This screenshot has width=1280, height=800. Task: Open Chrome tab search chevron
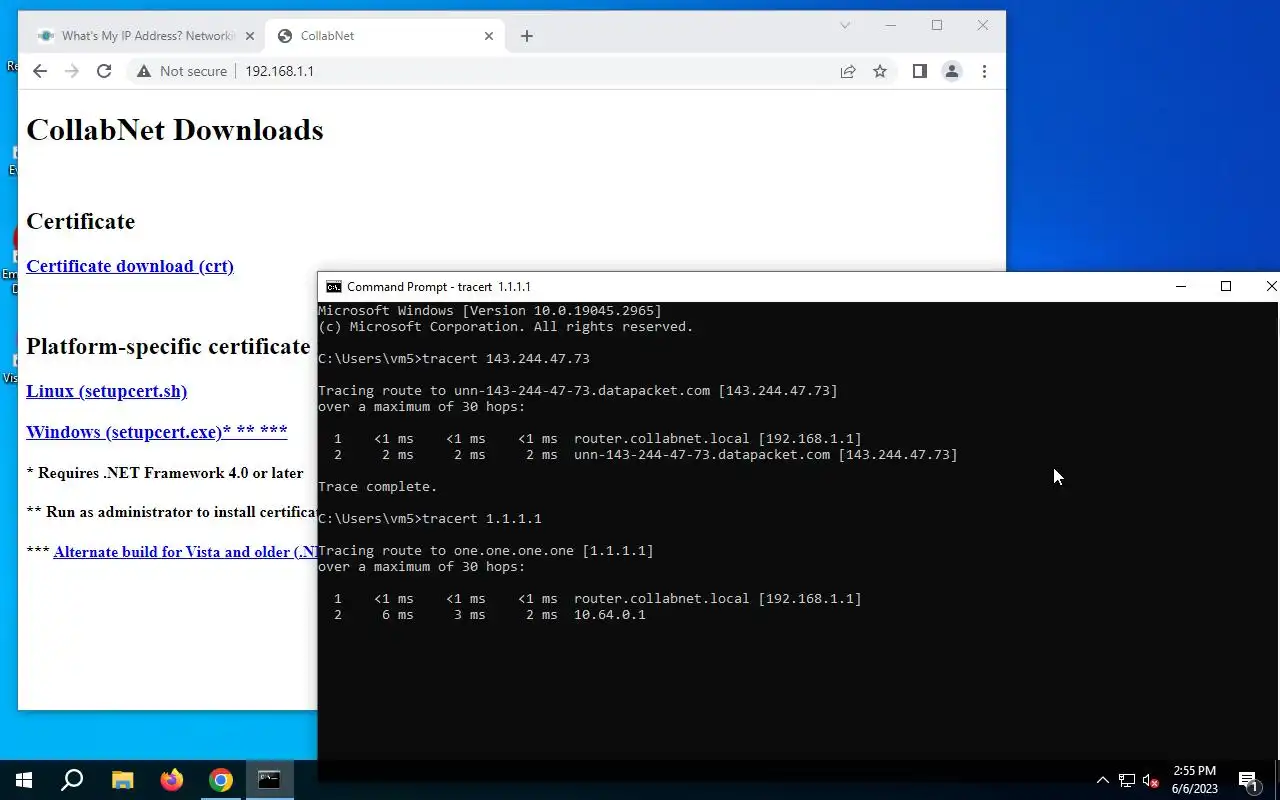[845, 25]
